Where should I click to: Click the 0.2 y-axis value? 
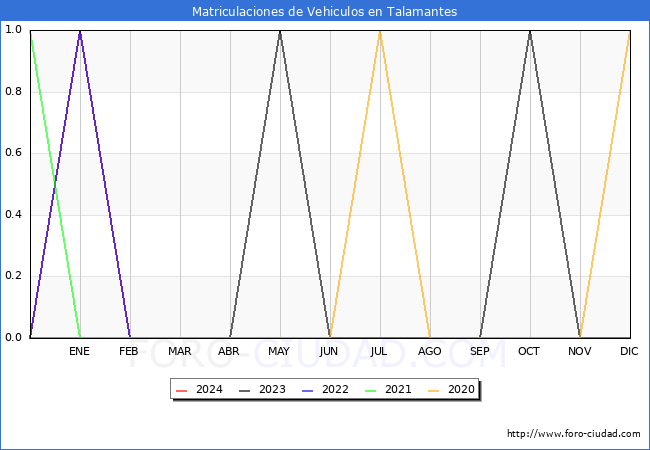point(13,276)
